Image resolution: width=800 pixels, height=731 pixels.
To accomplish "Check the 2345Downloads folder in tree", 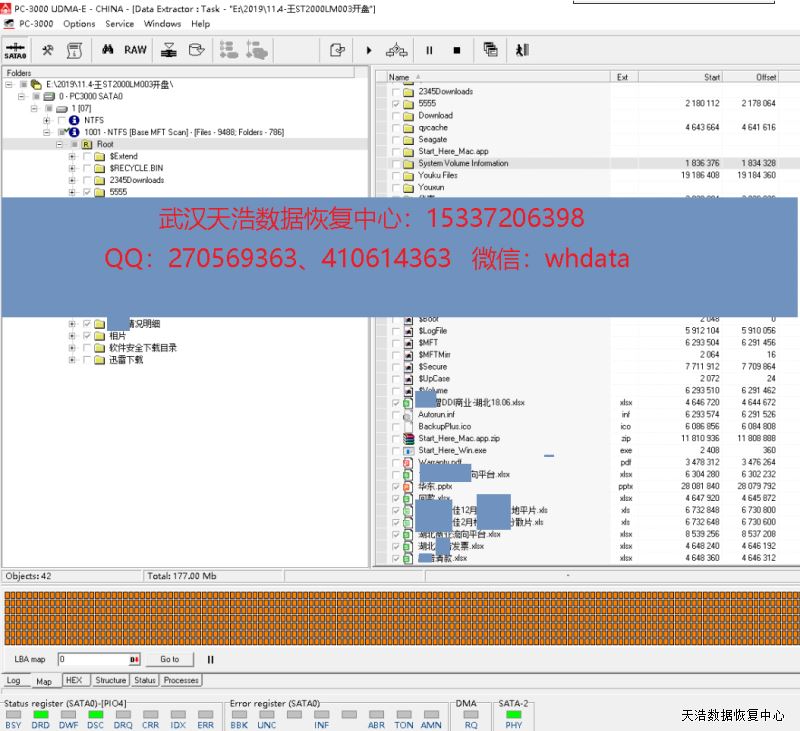I will (87, 180).
